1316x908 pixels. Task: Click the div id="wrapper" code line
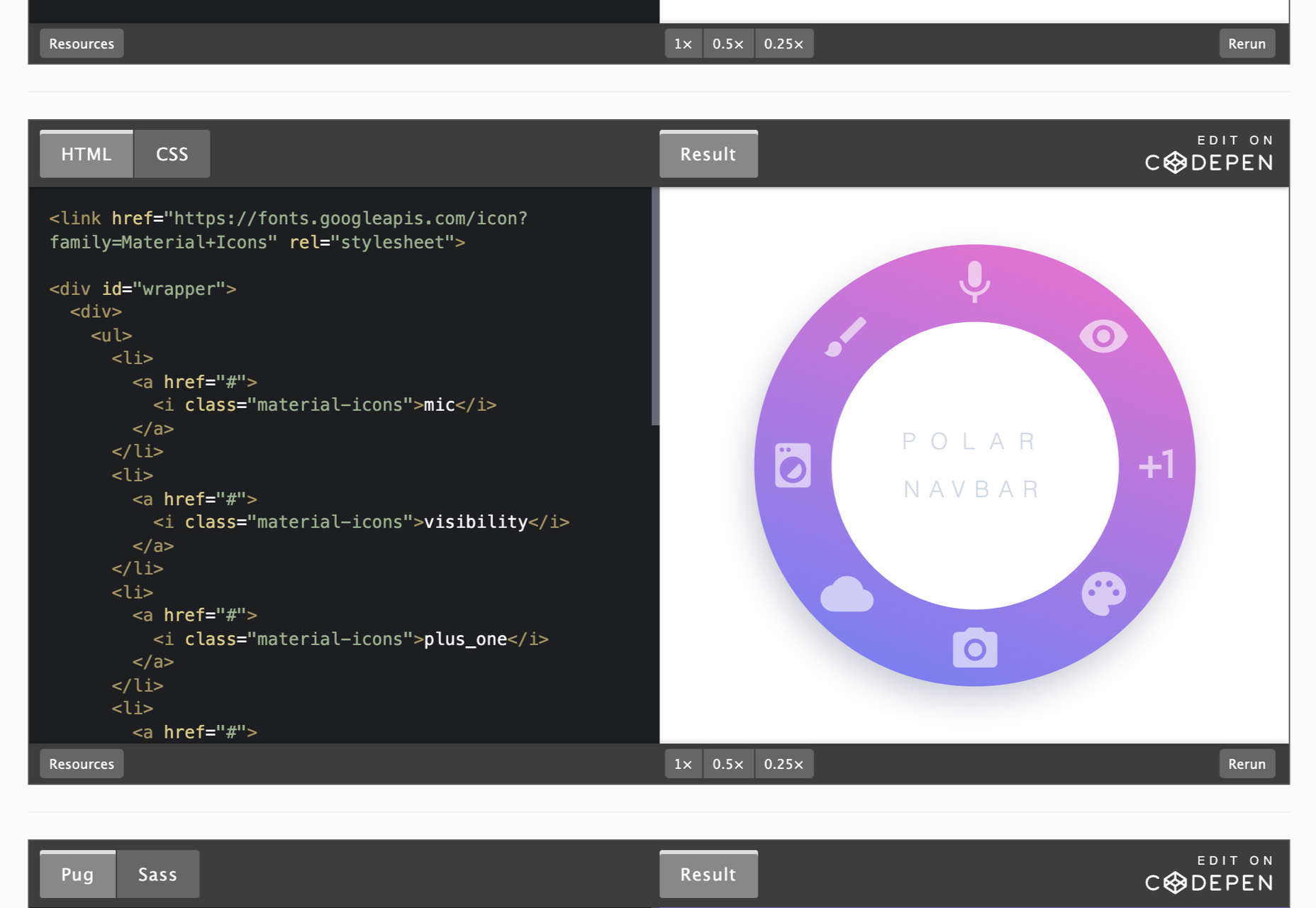pyautogui.click(x=143, y=289)
